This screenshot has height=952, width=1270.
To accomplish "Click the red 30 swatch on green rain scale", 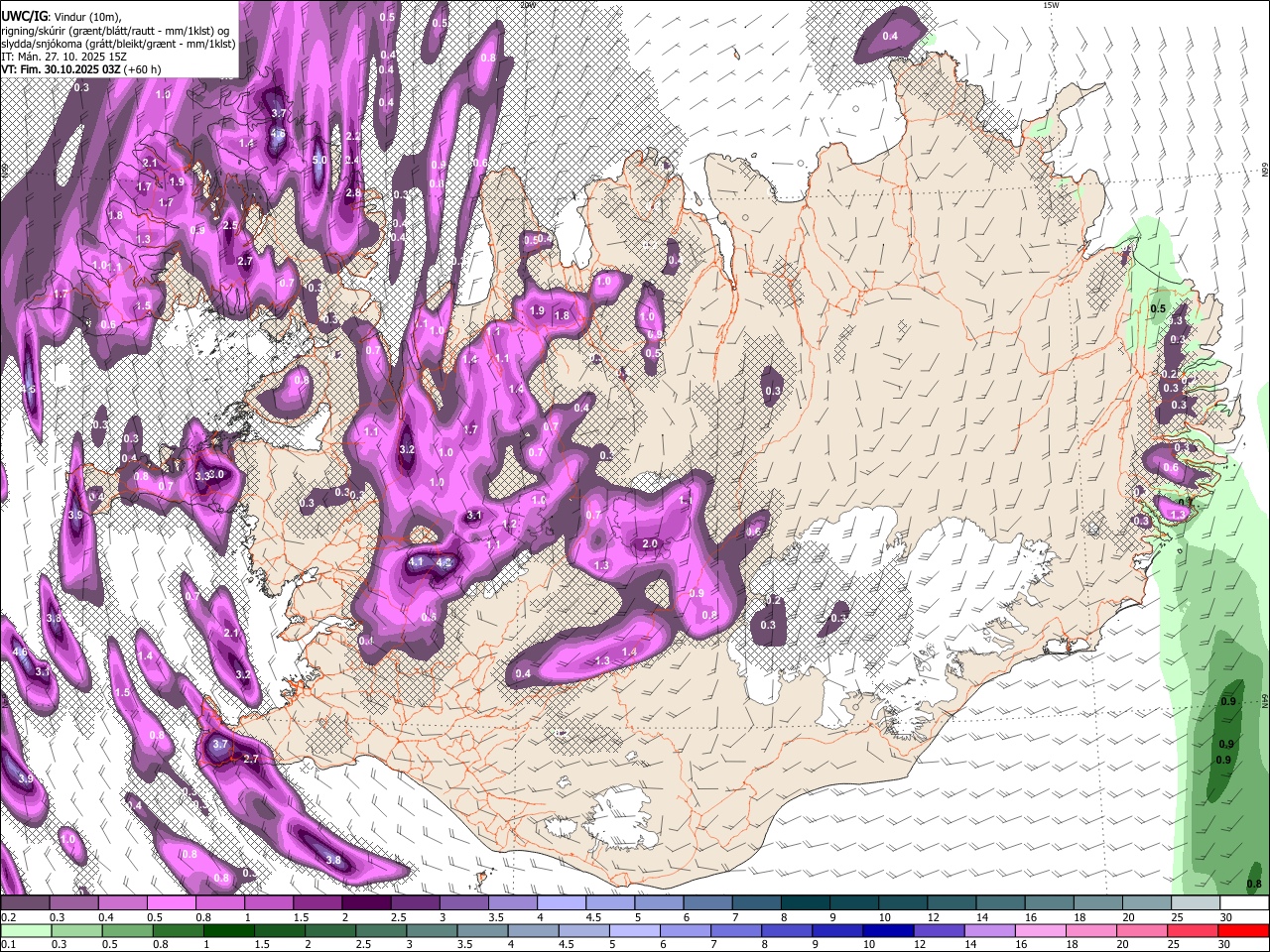I will point(1243,930).
